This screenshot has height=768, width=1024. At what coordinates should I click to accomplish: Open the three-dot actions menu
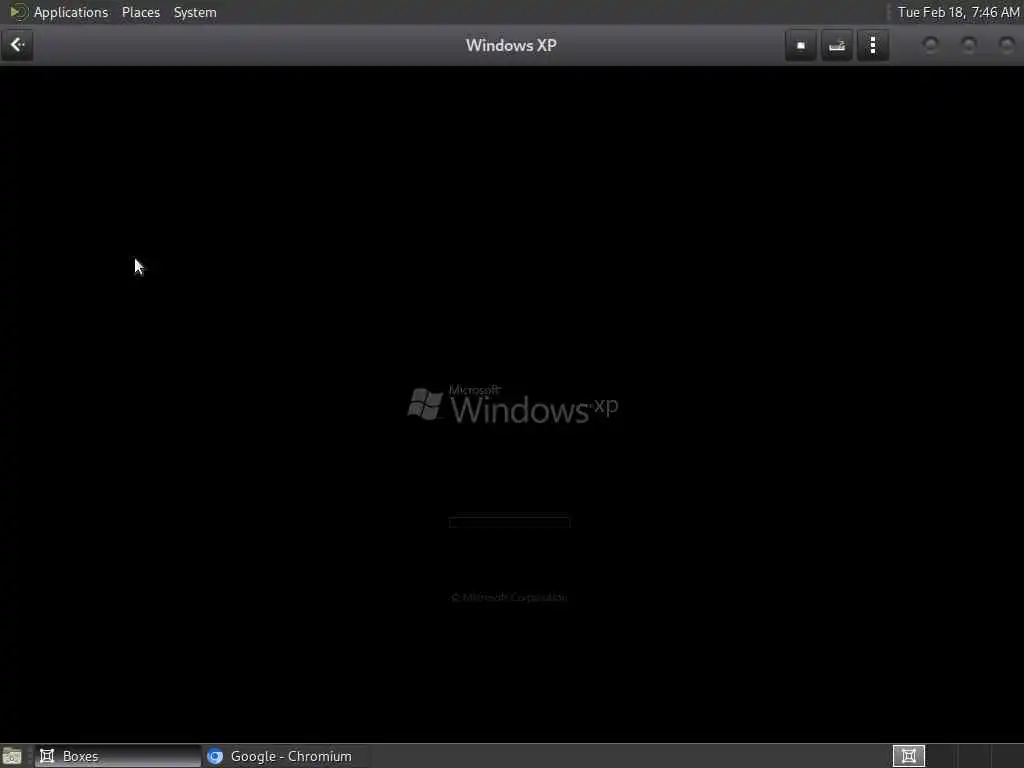coord(873,45)
